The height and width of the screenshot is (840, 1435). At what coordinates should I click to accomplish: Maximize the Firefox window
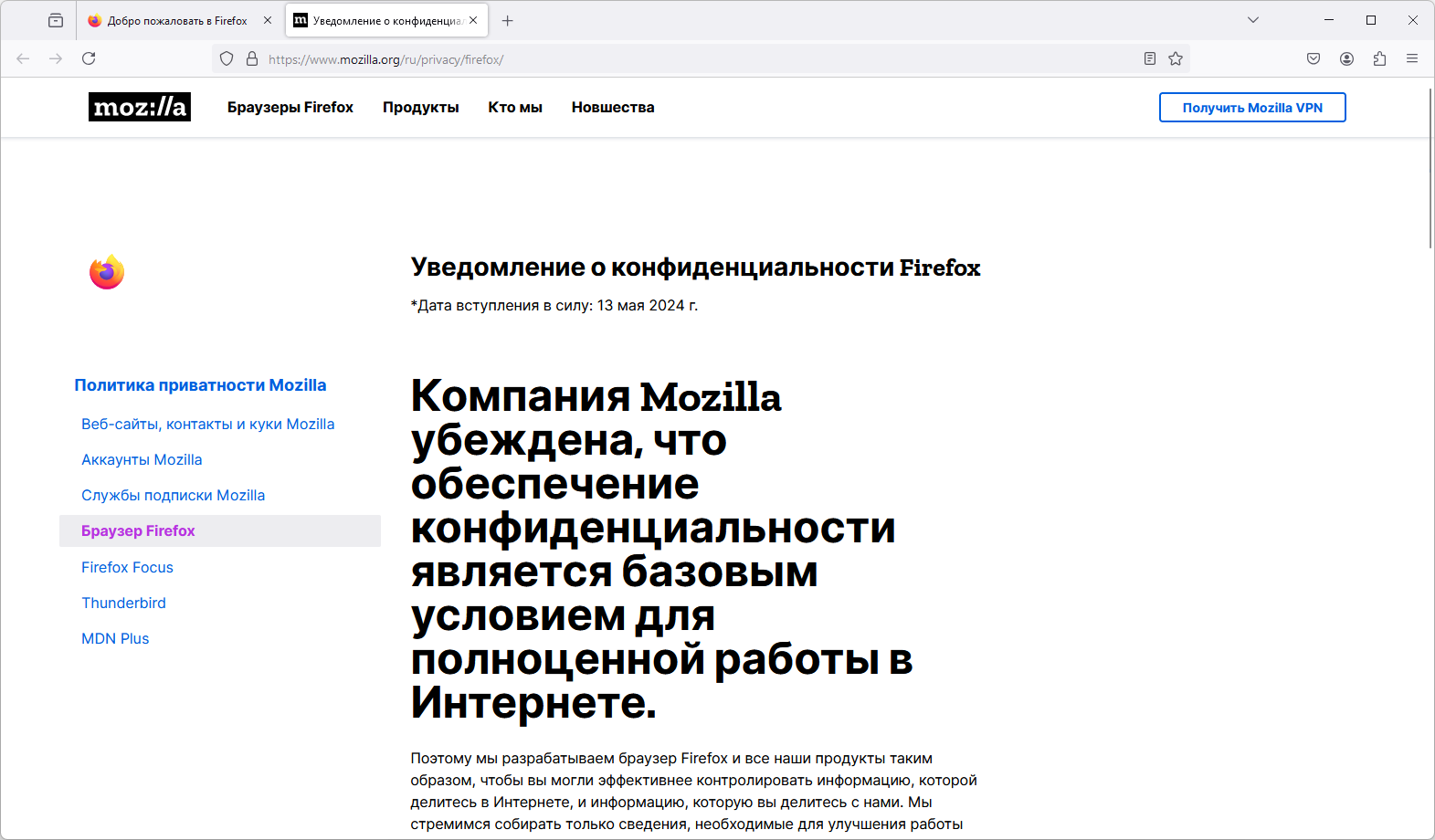(1371, 20)
